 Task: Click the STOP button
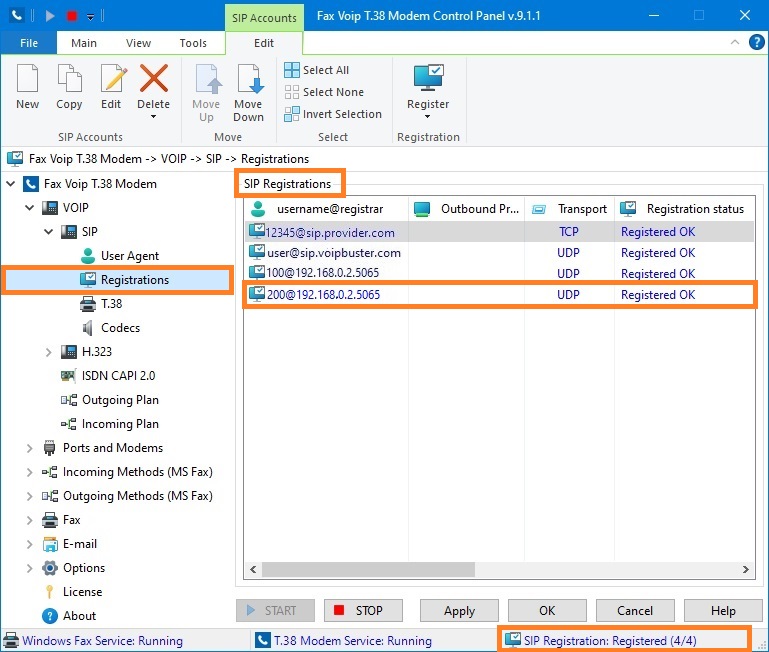click(363, 611)
